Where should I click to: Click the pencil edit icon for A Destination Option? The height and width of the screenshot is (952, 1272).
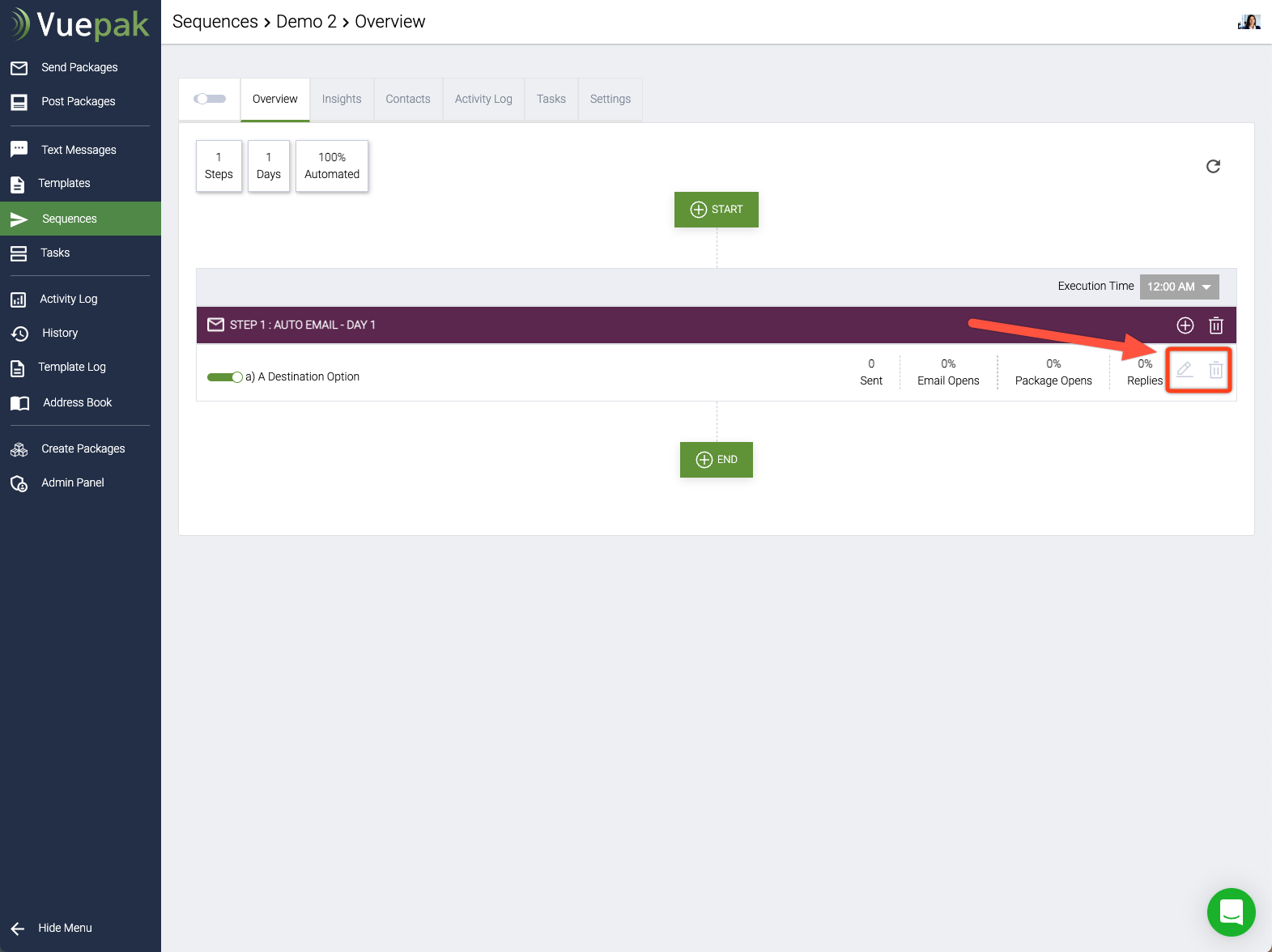tap(1185, 370)
